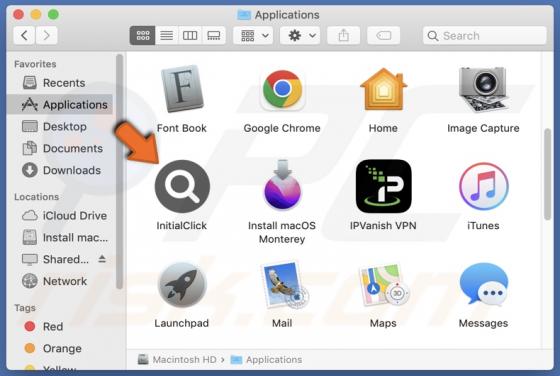The height and width of the screenshot is (376, 560).
Task: Select the IPVanish VPN app icon
Action: tap(384, 186)
